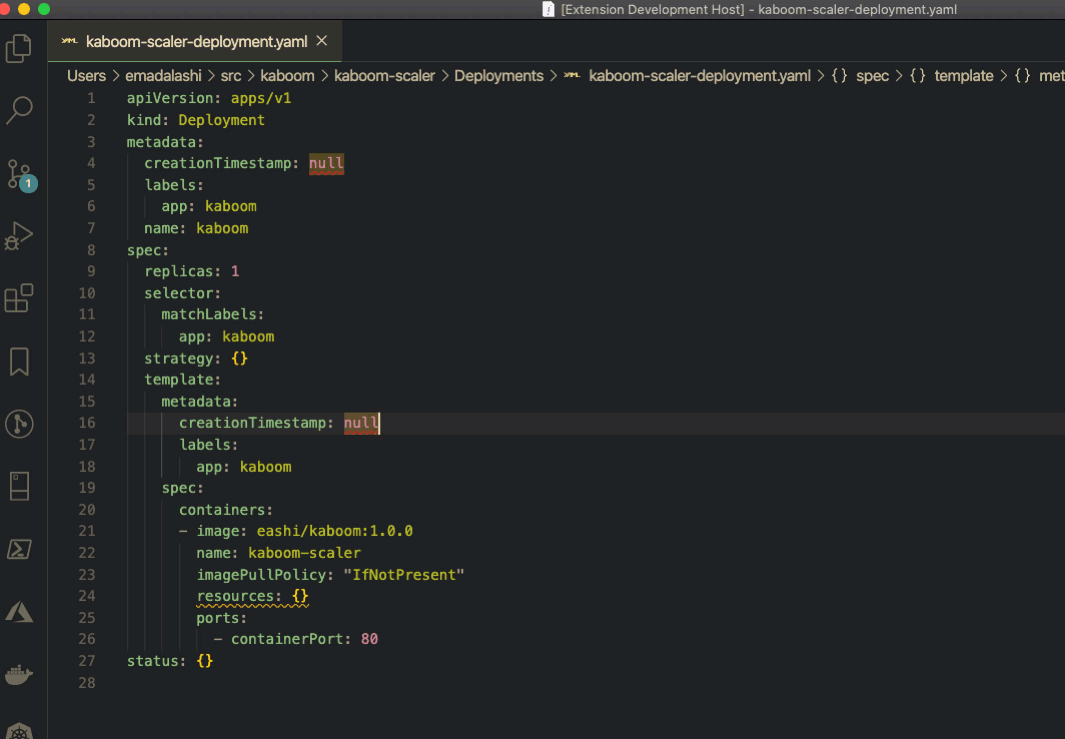Viewport: 1065px width, 739px height.
Task: Open the kaboom folder breadcrumb menu
Action: pyautogui.click(x=287, y=75)
